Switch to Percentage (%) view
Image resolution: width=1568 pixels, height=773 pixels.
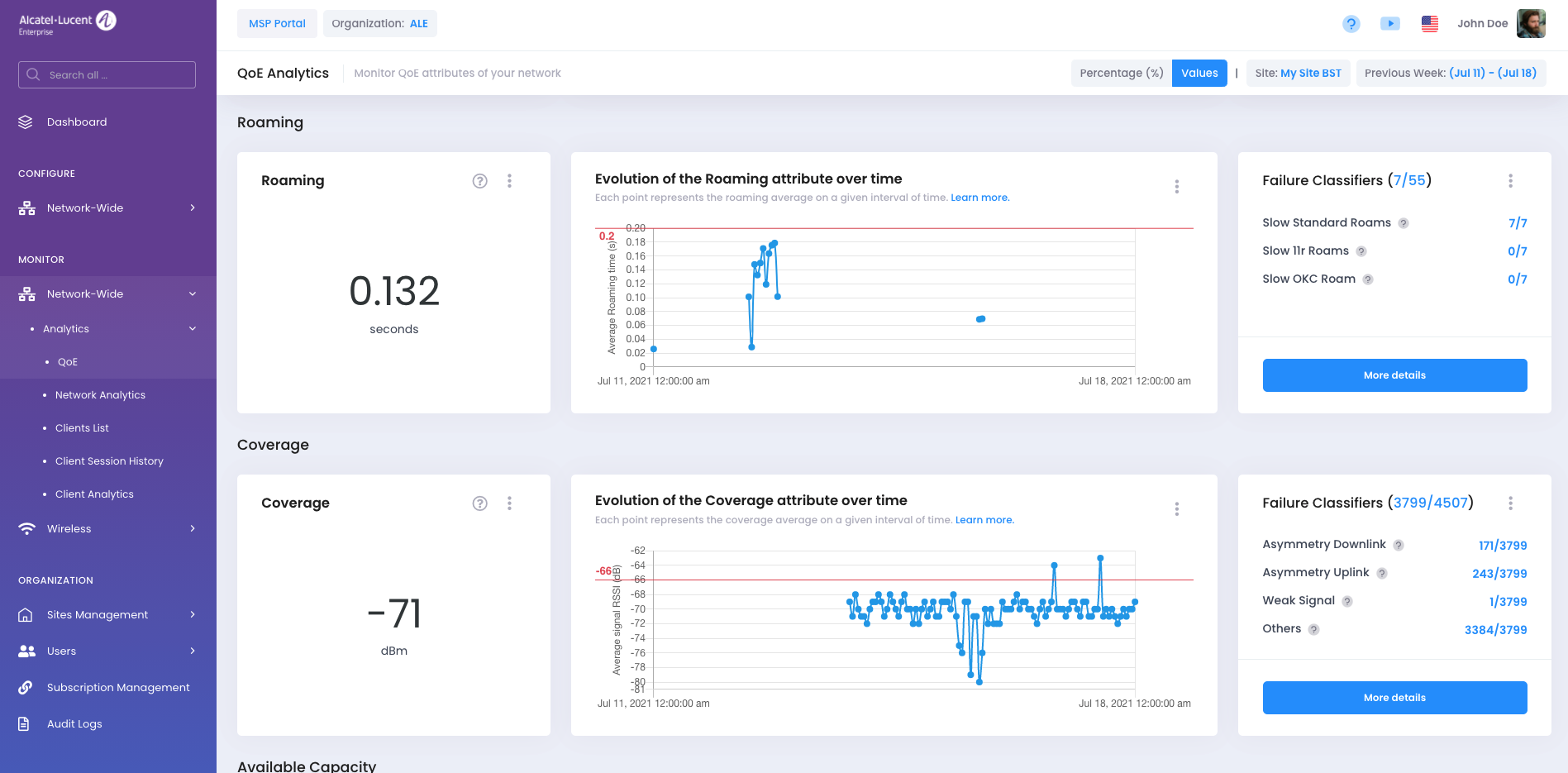click(x=1122, y=73)
